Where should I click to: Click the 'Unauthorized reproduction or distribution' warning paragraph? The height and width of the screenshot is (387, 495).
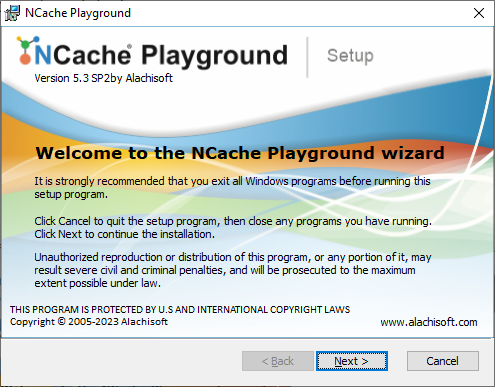tap(233, 270)
